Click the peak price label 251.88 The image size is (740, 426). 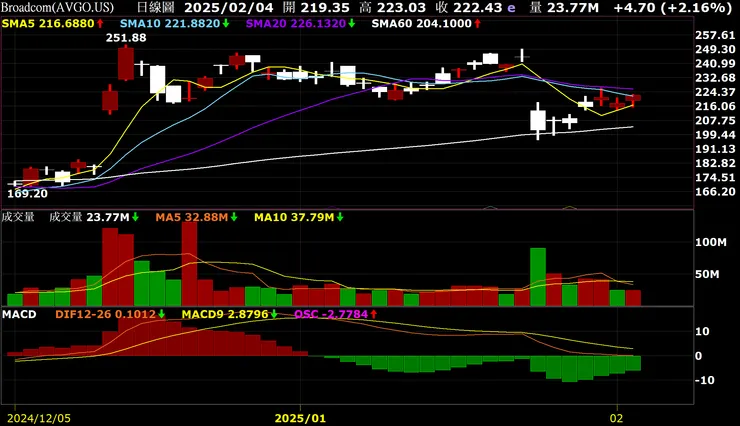126,38
